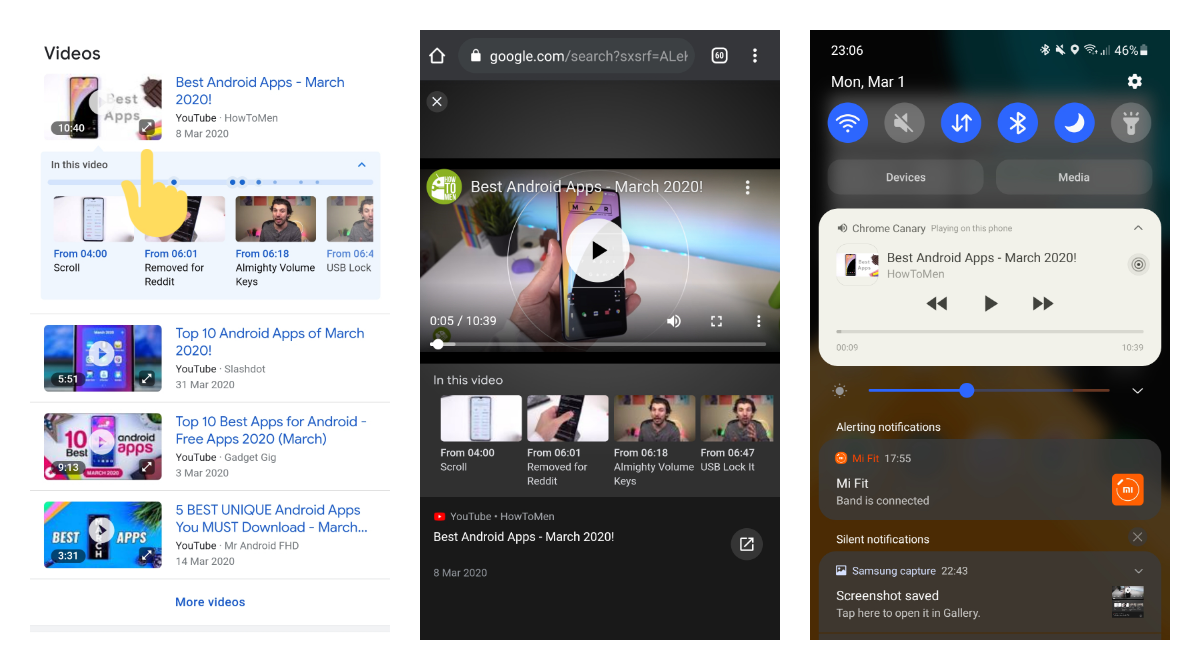
Task: Open video player options menu beside fullscreen
Action: 759,321
